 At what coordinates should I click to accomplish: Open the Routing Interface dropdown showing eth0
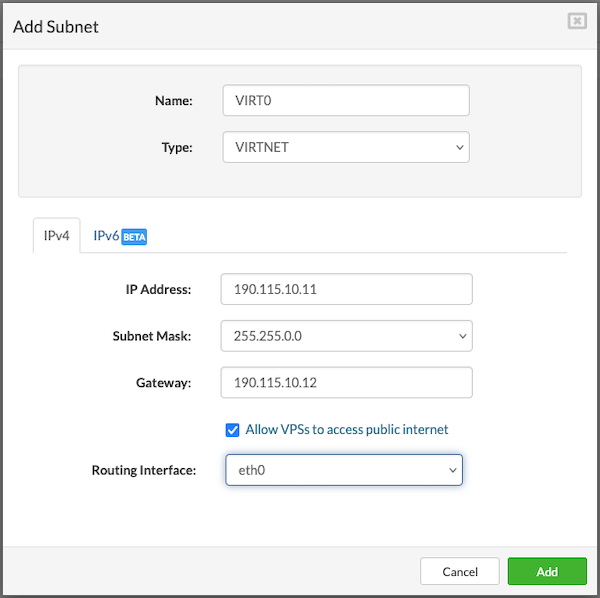[x=344, y=470]
